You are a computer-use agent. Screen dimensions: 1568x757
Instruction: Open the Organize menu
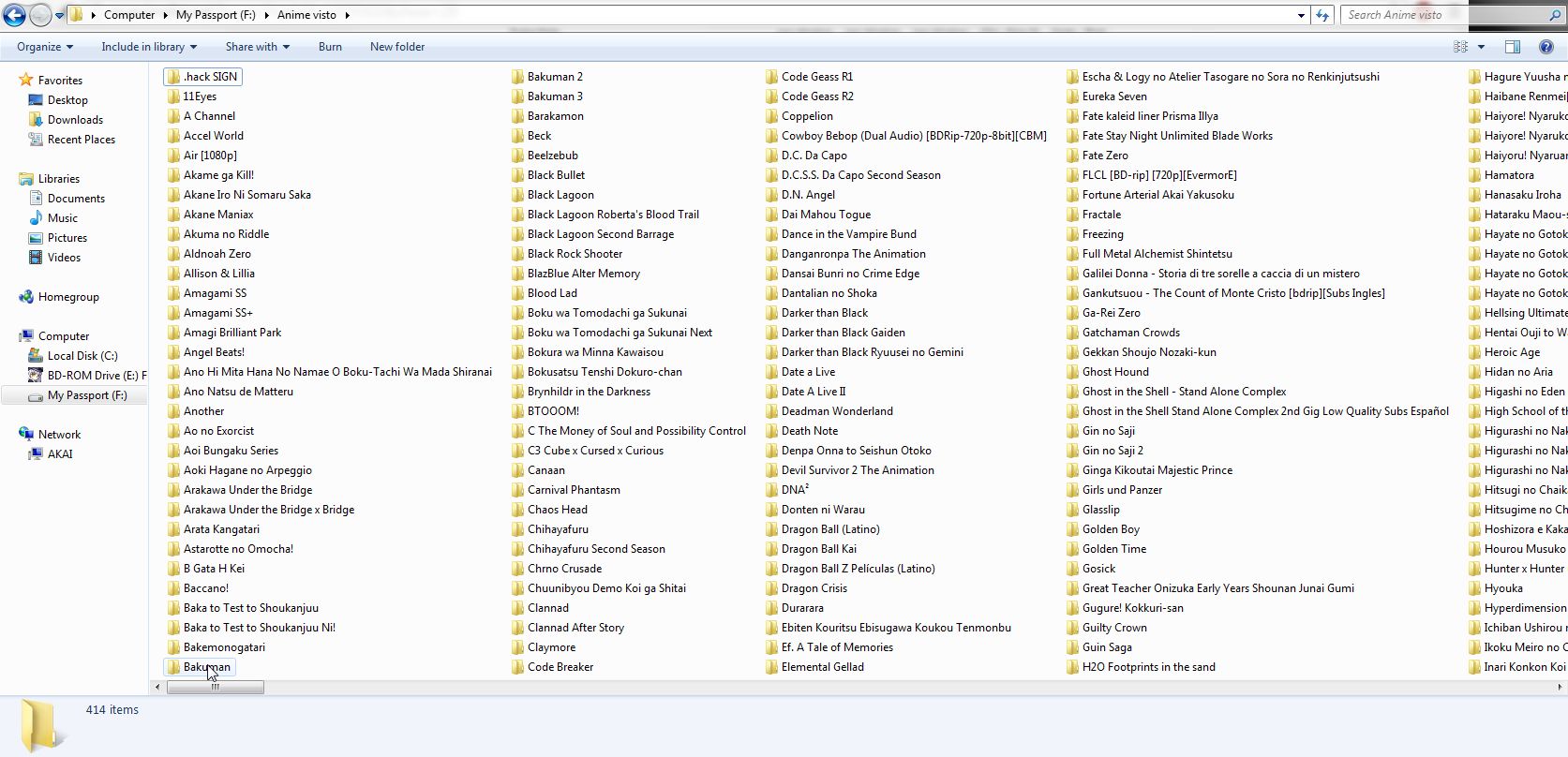tap(44, 47)
